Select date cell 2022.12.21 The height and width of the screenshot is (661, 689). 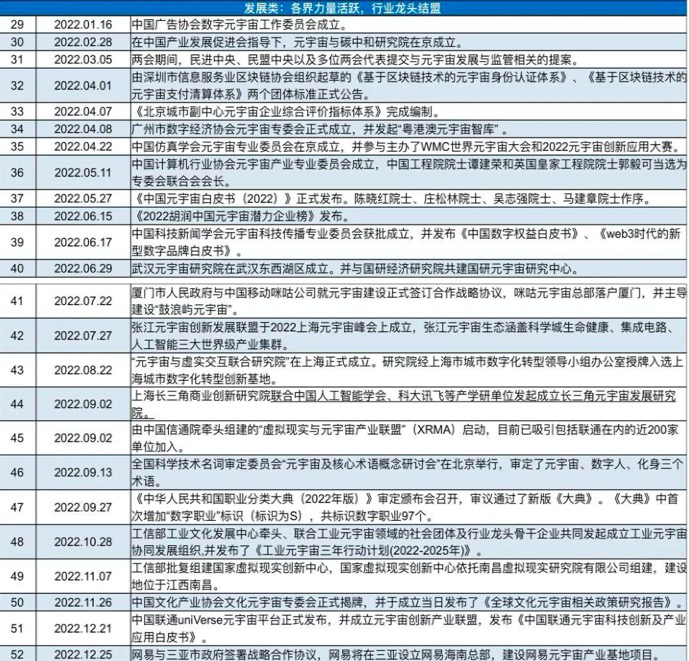[x=83, y=628]
